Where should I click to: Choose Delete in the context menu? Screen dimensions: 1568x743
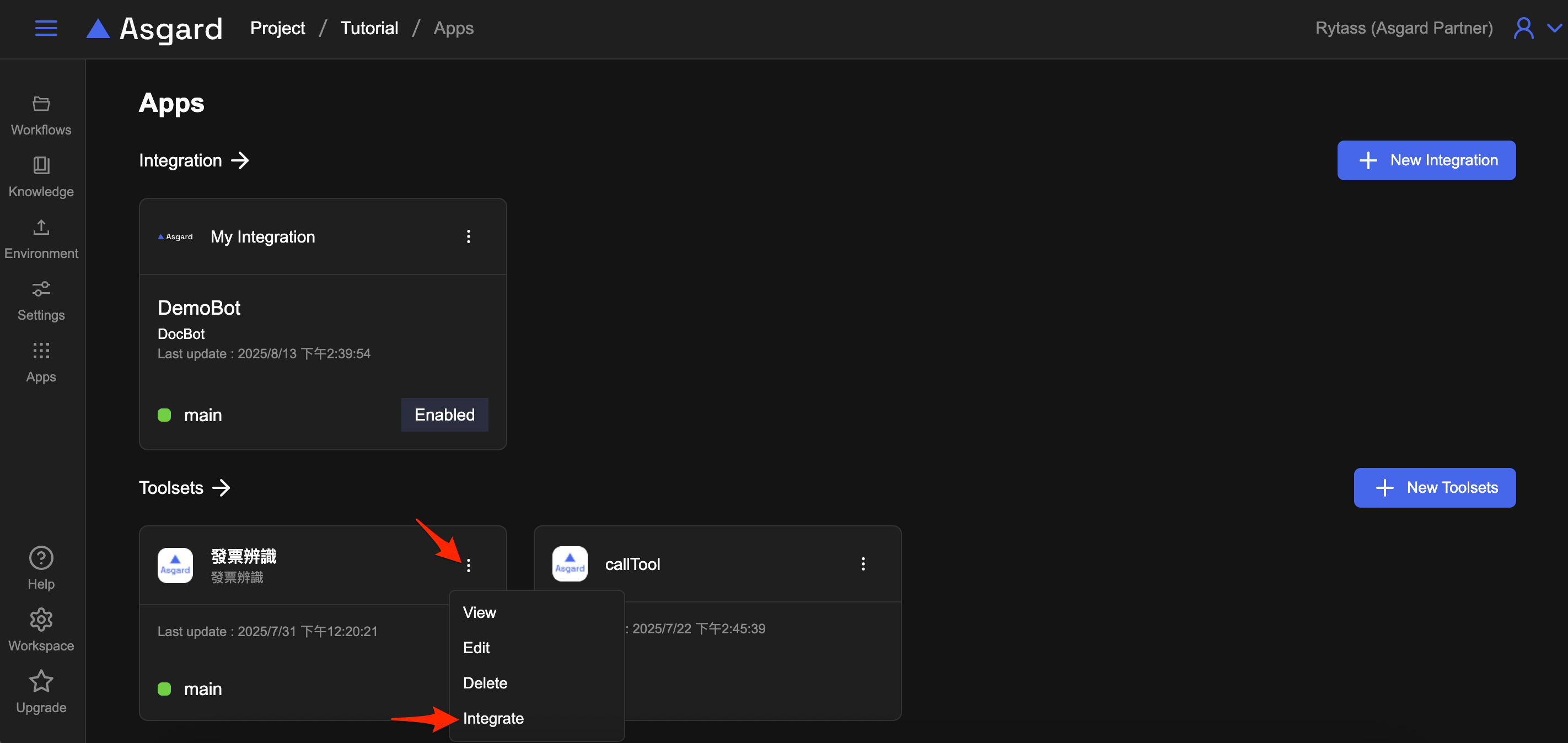click(485, 683)
